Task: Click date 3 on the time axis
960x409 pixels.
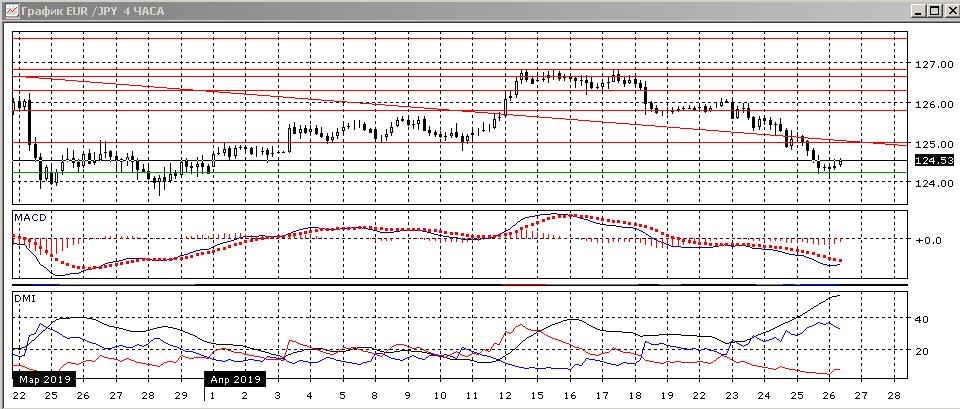Action: tap(277, 396)
